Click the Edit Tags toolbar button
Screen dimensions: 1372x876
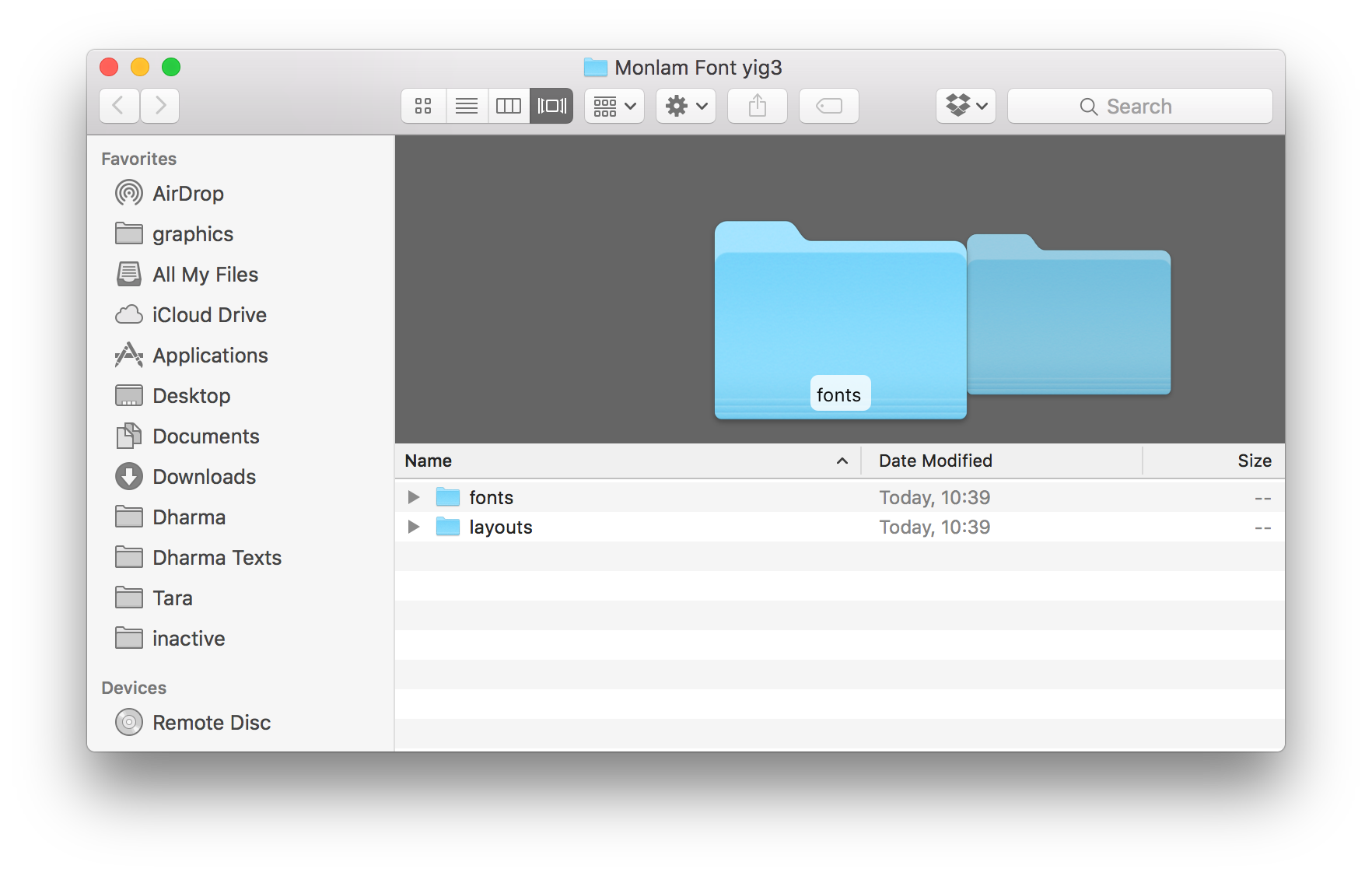pyautogui.click(x=829, y=106)
